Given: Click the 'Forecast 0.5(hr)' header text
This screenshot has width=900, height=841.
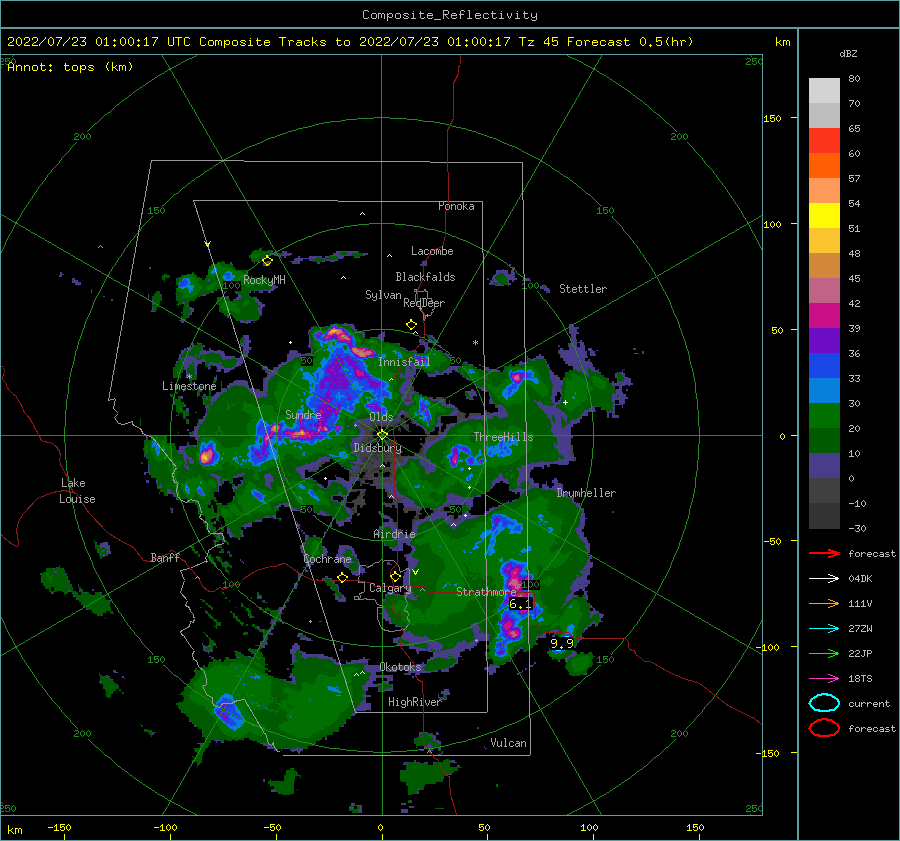Looking at the screenshot, I should tap(630, 42).
